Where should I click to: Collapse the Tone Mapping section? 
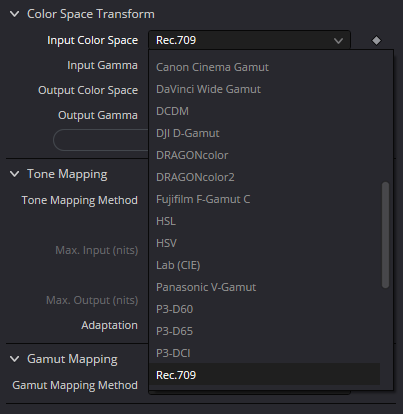(x=15, y=174)
